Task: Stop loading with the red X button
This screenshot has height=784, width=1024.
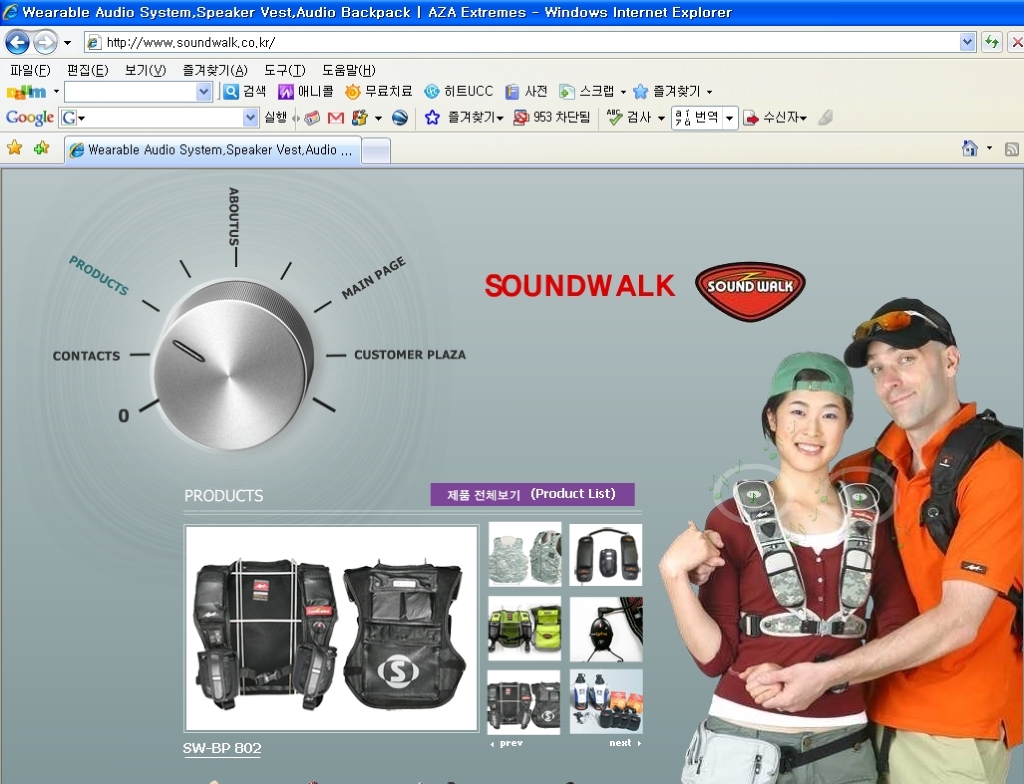Action: (x=1016, y=42)
